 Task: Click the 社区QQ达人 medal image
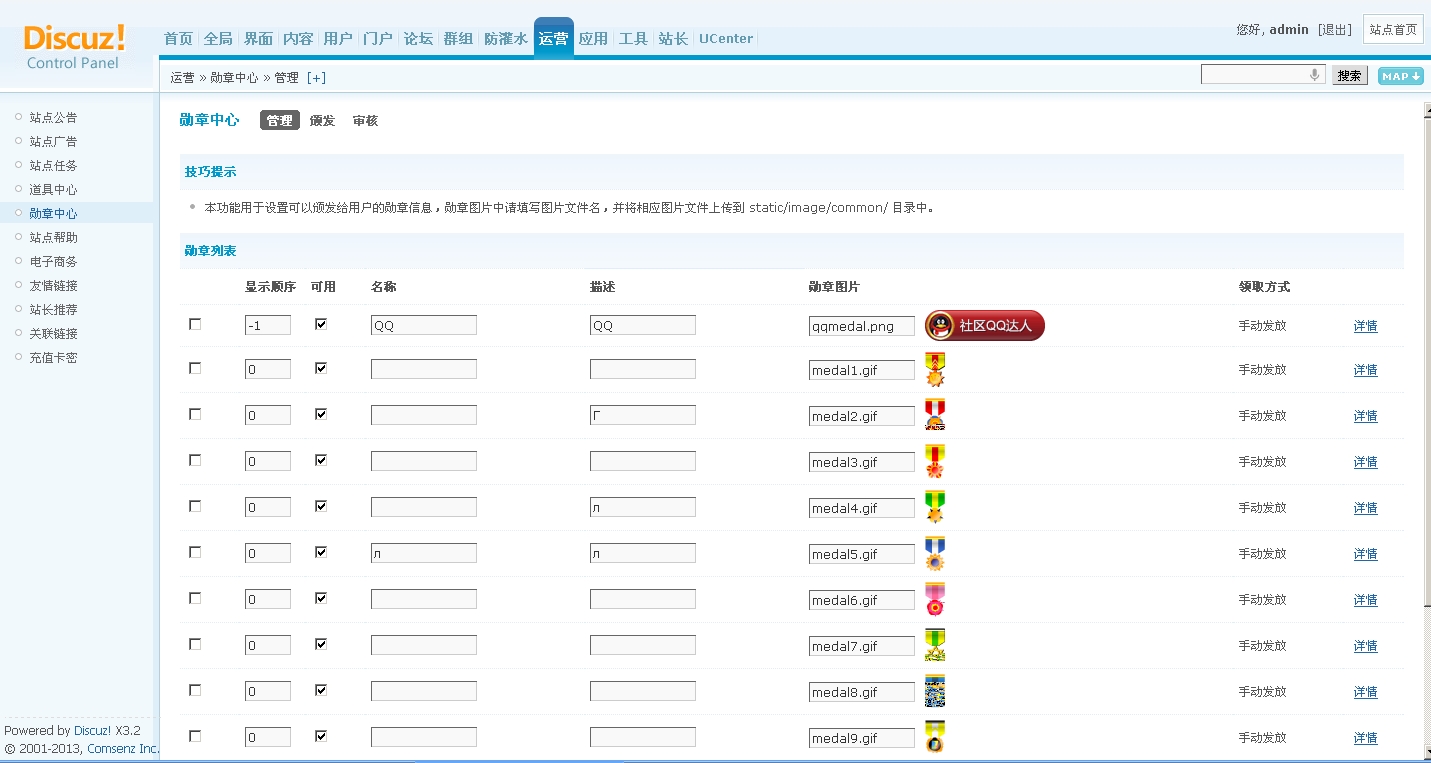(x=984, y=325)
